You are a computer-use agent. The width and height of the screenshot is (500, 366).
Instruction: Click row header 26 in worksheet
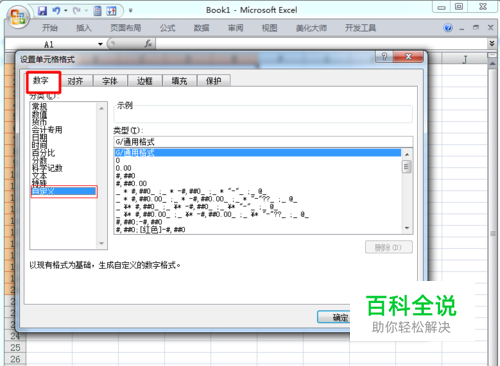[x=15, y=359]
